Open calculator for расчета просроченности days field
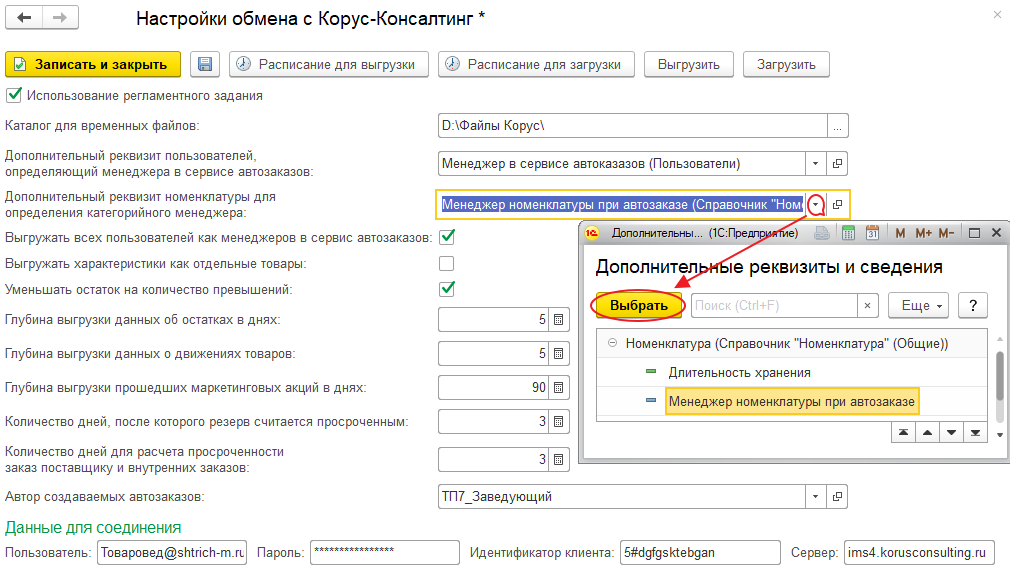 pyautogui.click(x=558, y=460)
